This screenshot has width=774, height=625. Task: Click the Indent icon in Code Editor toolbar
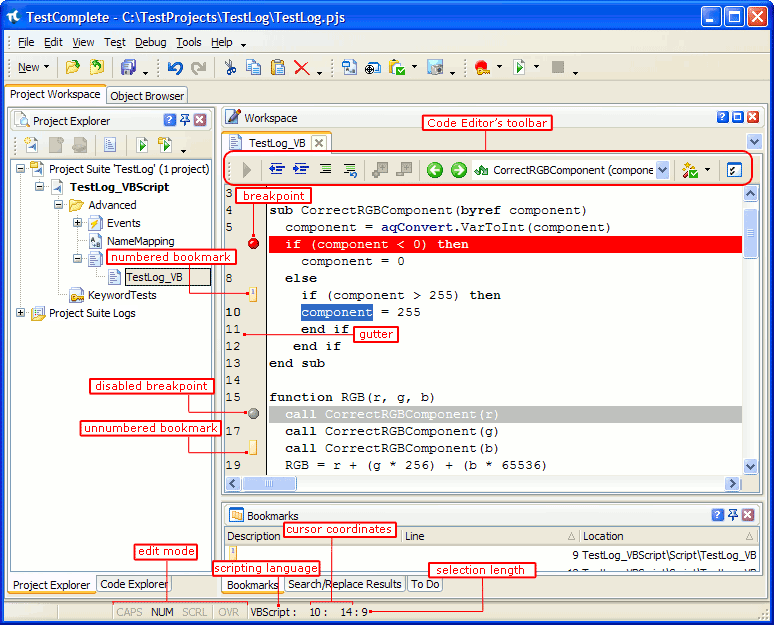click(301, 169)
